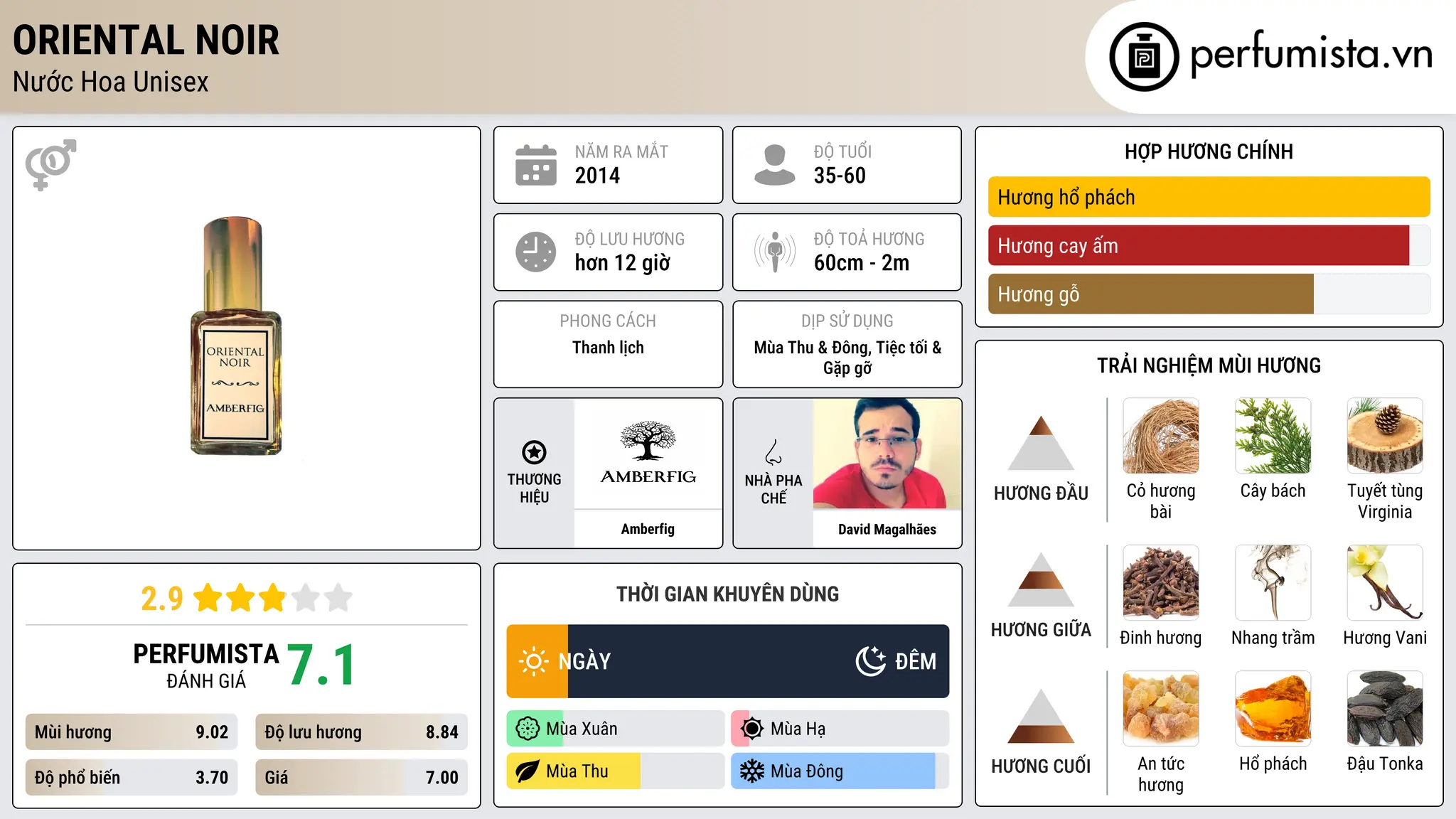Screen dimensions: 1456x819
Task: Click the first gold rating star
Action: pos(208,598)
